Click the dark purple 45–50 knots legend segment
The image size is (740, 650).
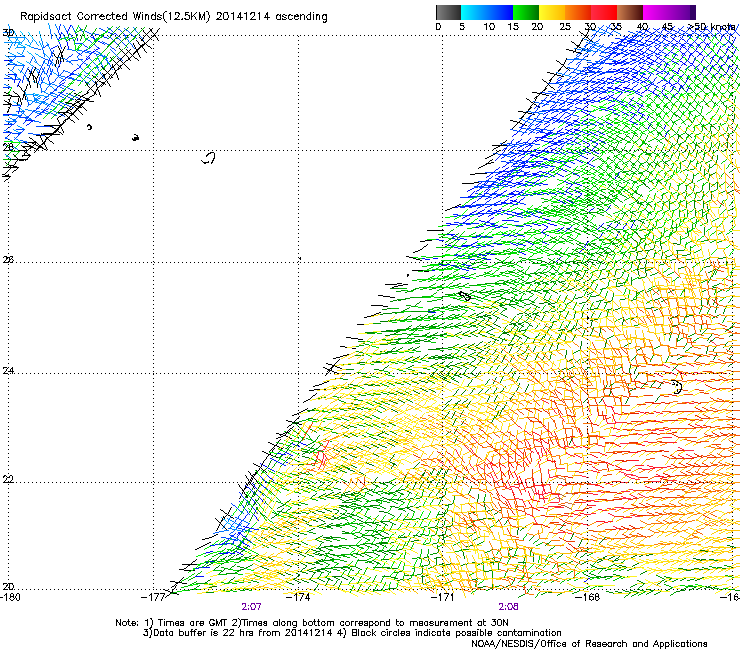[682, 12]
